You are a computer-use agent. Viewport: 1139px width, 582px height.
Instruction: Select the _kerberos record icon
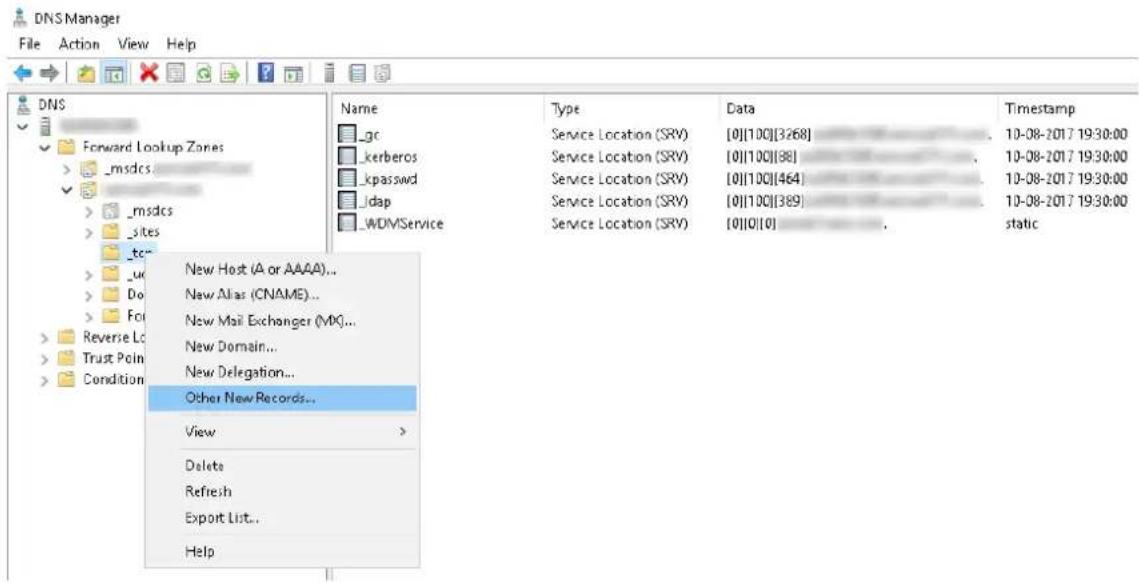point(349,157)
